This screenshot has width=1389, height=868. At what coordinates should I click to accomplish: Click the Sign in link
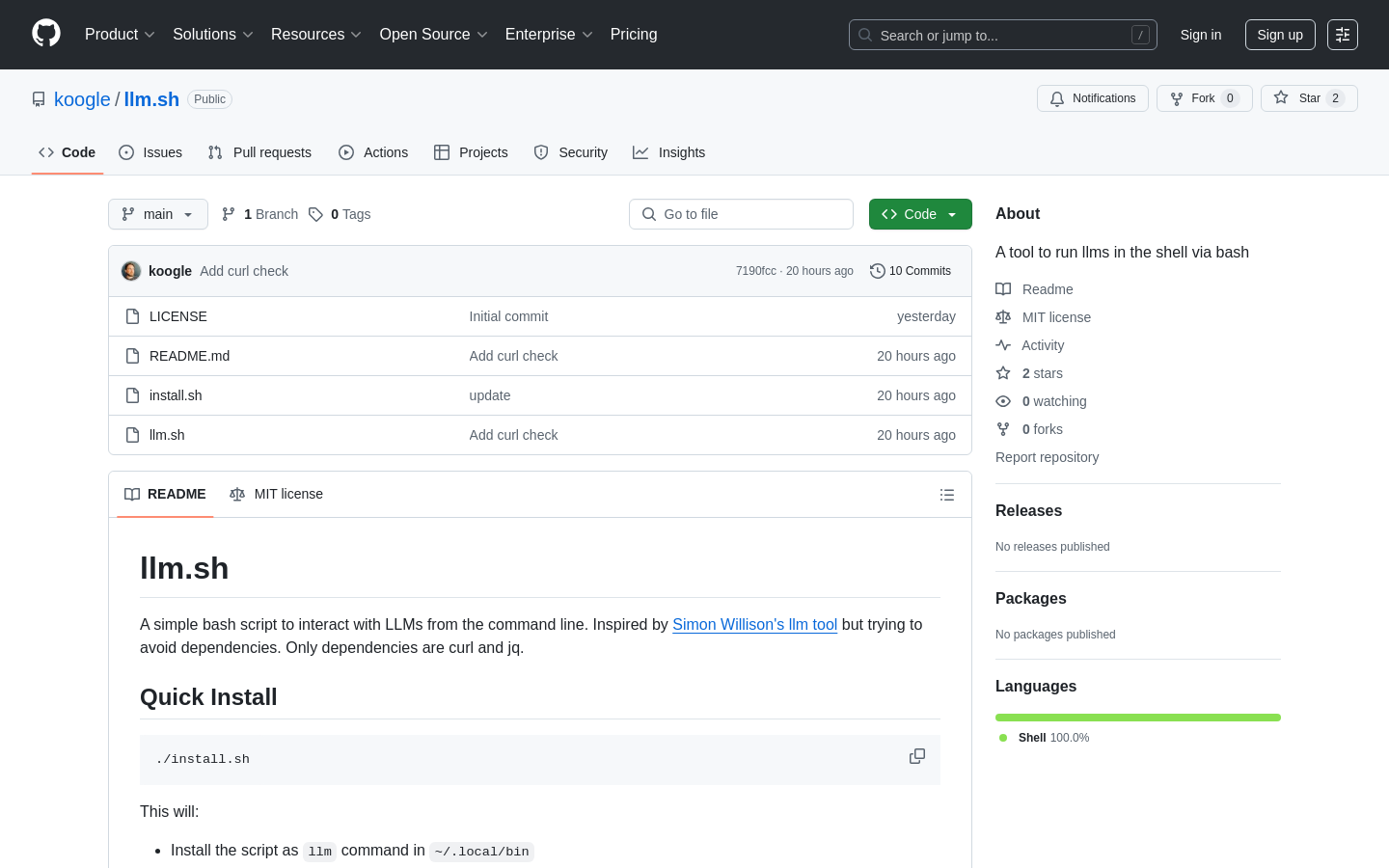[x=1201, y=35]
